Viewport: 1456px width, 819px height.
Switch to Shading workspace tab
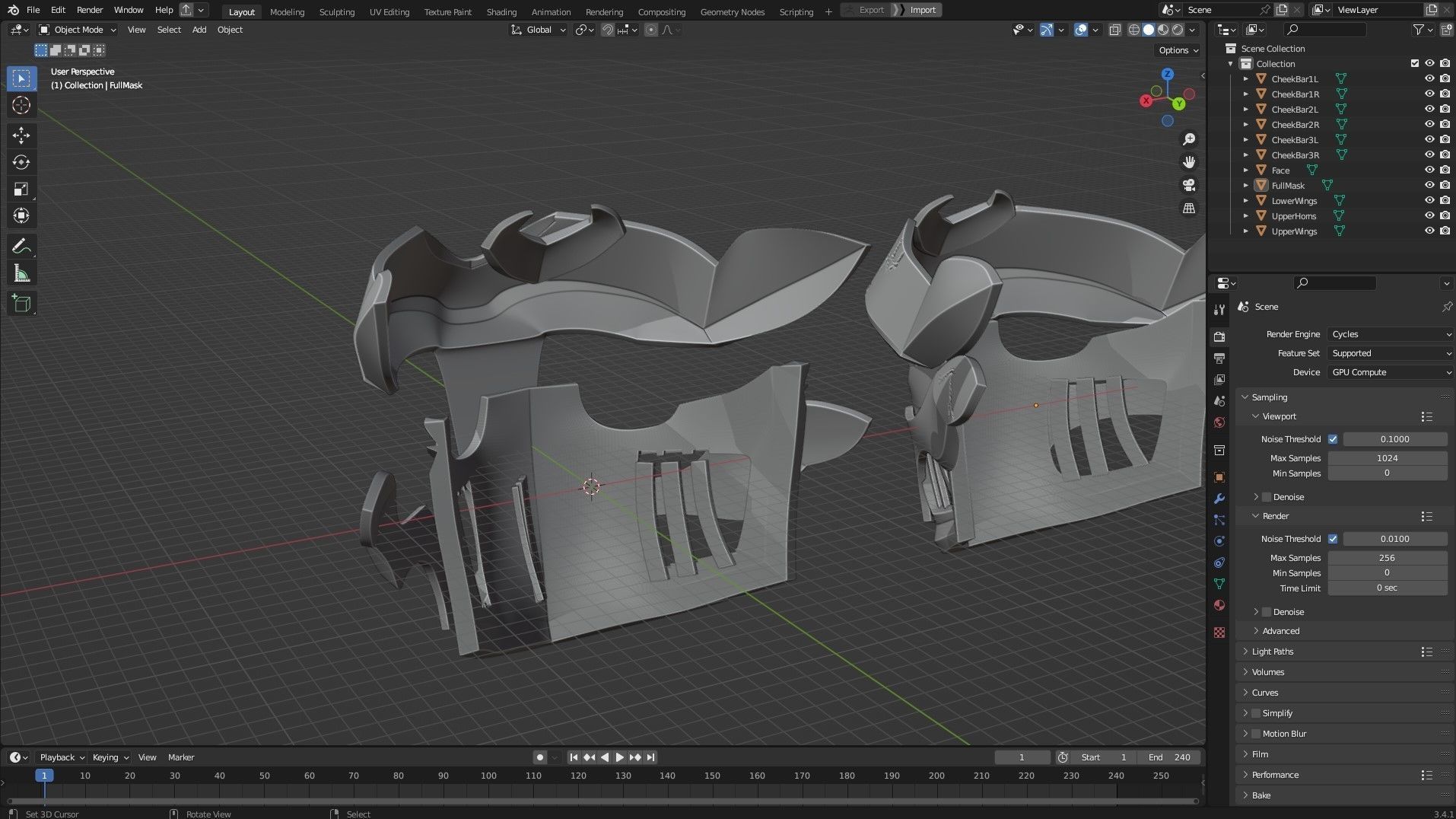501,11
